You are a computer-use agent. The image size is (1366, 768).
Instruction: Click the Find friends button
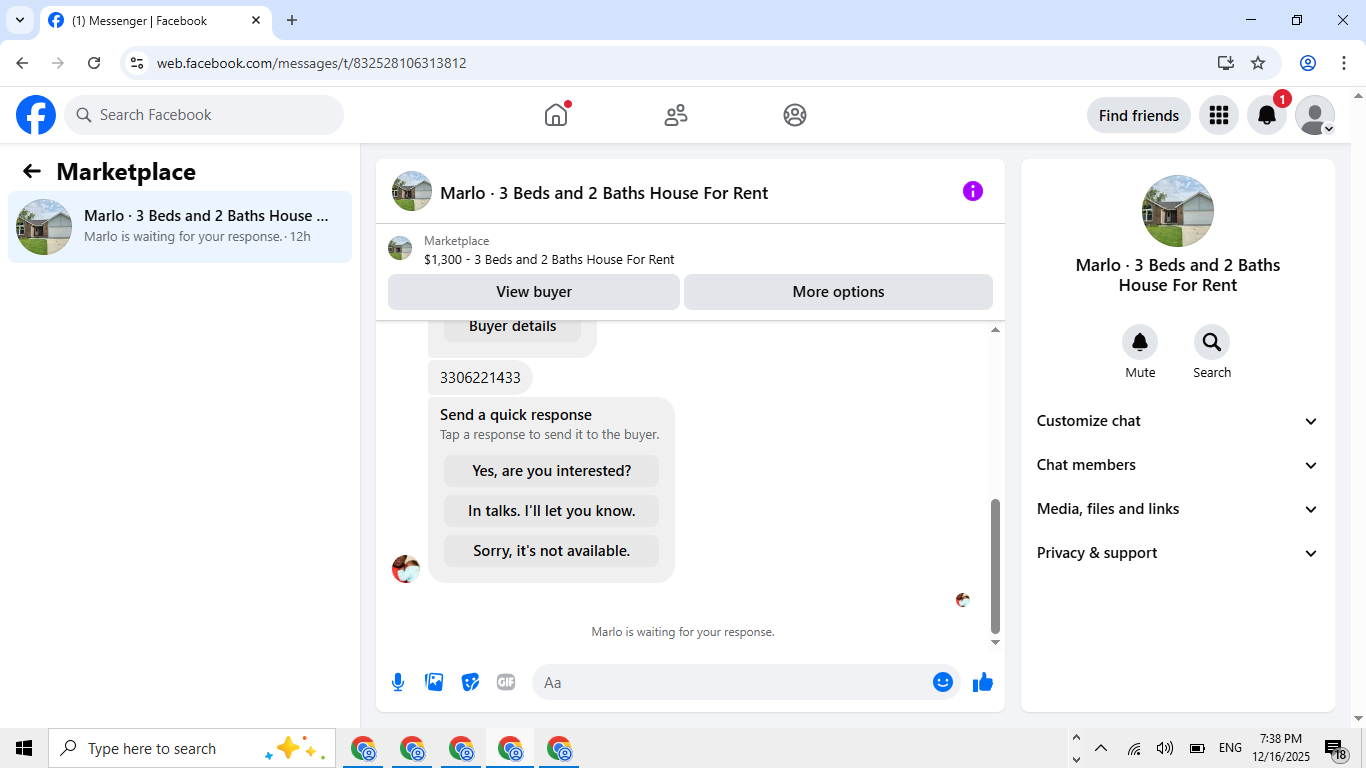tap(1139, 115)
